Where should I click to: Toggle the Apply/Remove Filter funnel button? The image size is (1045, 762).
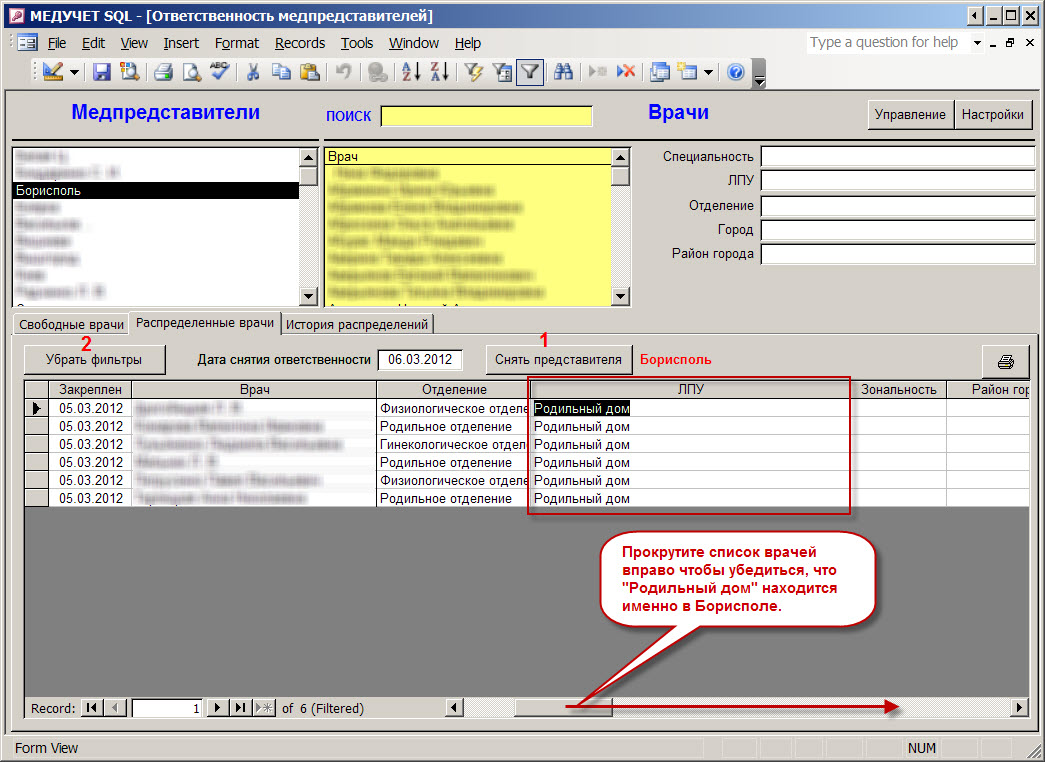(530, 71)
